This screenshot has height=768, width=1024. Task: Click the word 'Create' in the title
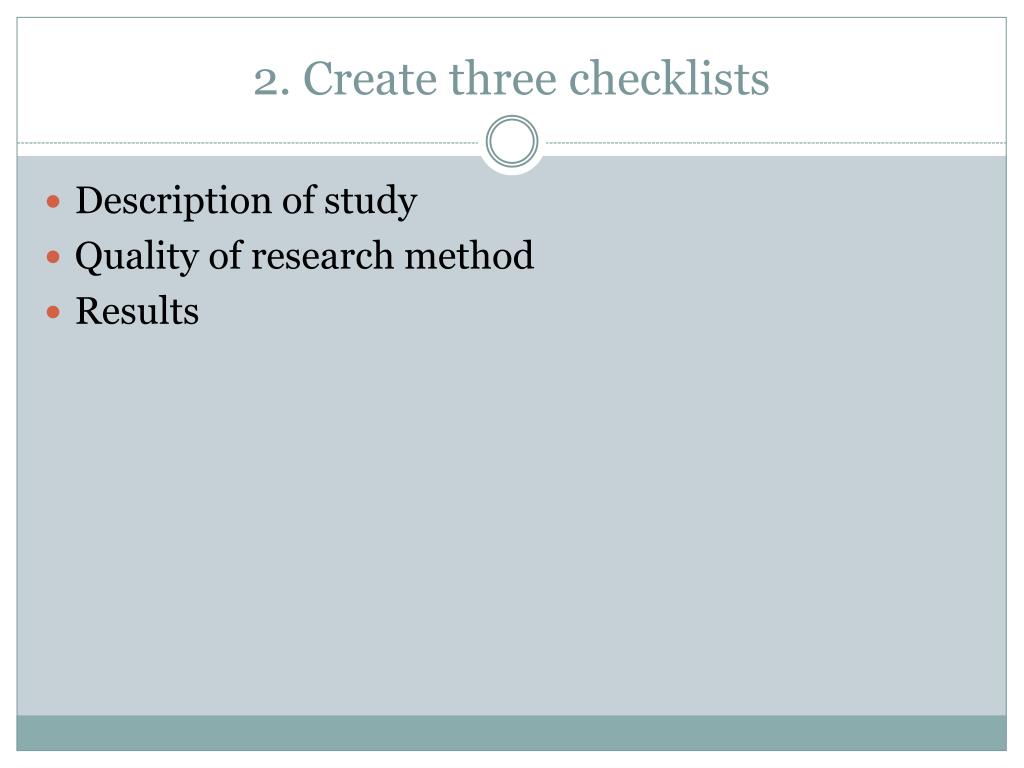coord(370,79)
